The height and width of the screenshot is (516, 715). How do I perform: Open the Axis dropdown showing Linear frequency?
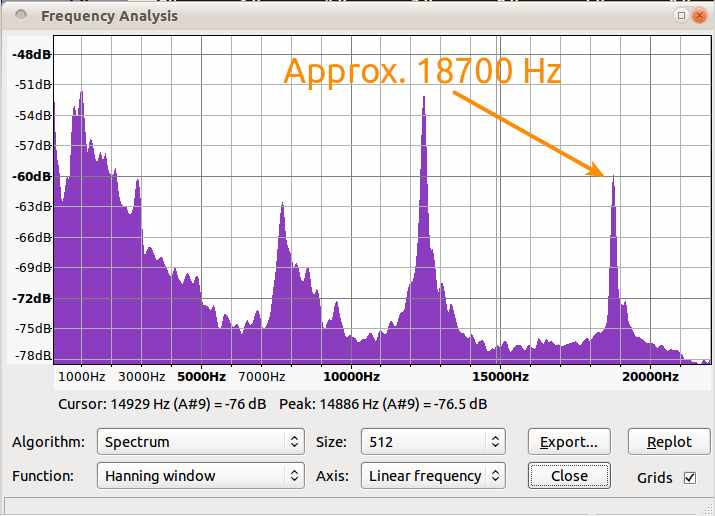click(433, 475)
